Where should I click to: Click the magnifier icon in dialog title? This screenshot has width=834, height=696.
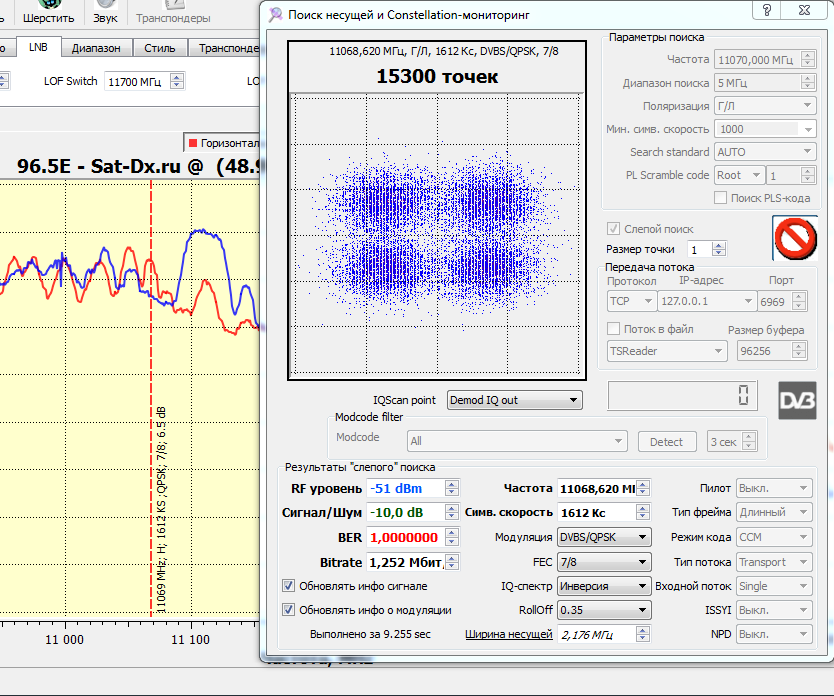275,15
